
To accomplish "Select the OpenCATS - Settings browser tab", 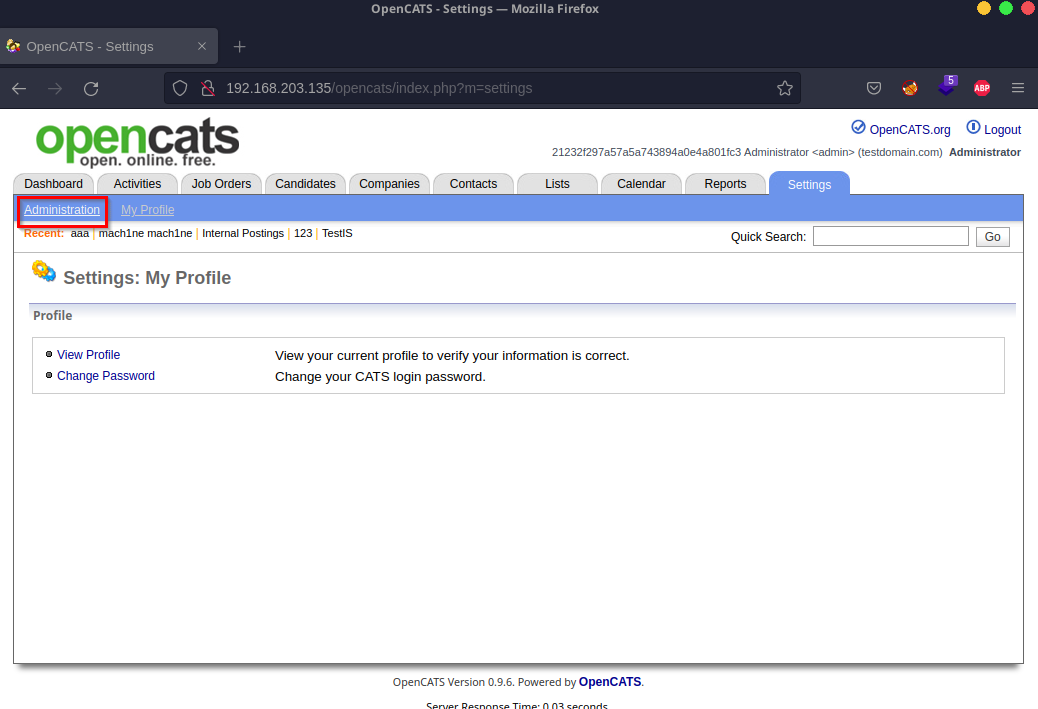I will click(x=109, y=46).
